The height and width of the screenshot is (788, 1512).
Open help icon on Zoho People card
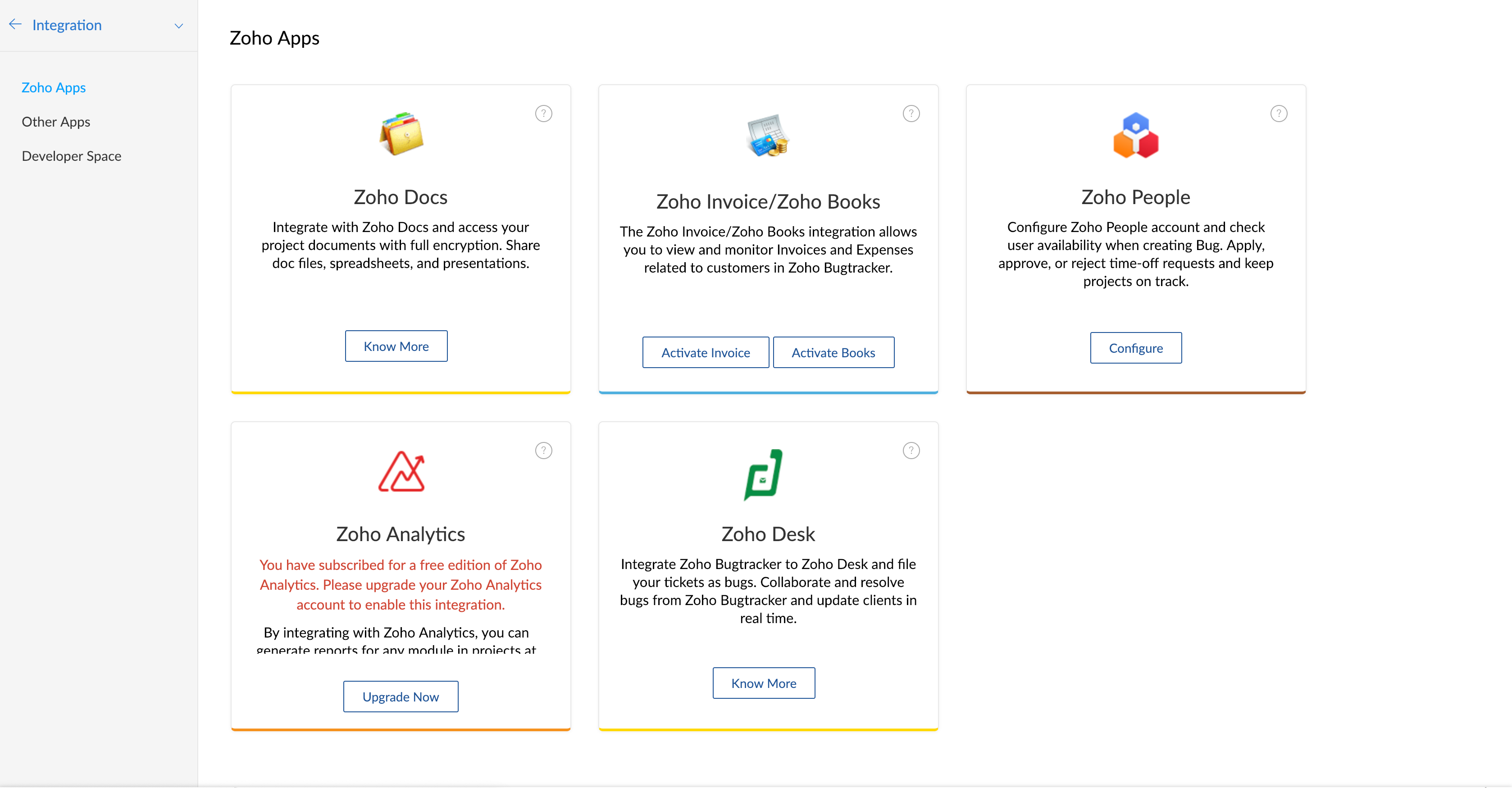(1278, 114)
